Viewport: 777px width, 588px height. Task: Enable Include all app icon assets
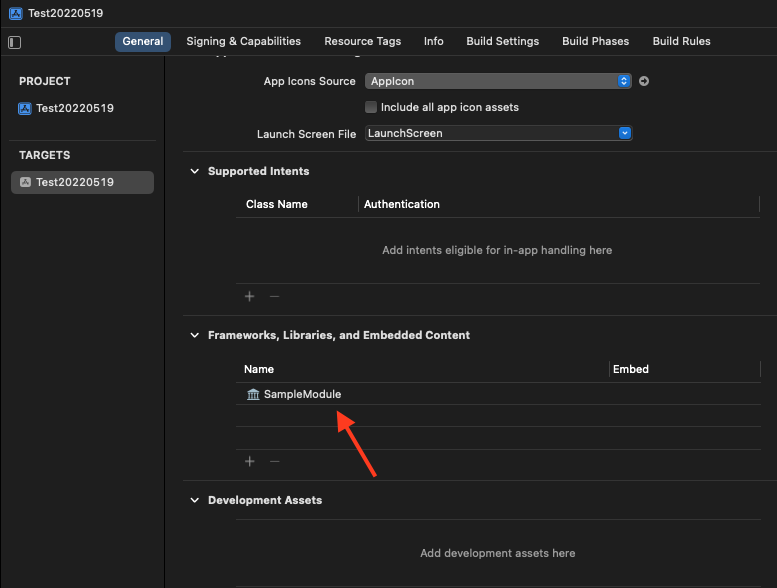click(371, 107)
